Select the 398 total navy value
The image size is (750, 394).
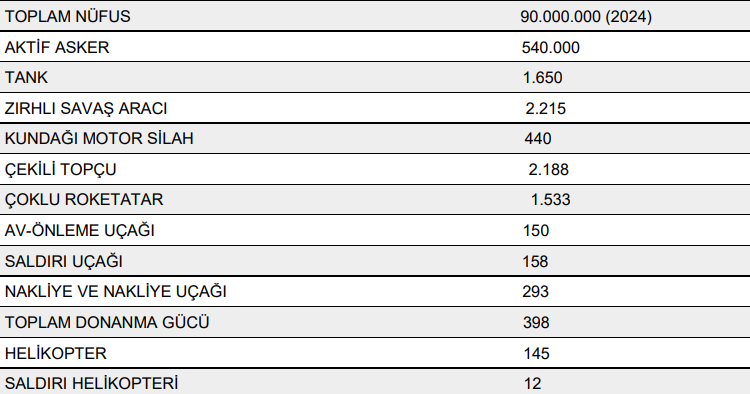click(x=536, y=323)
